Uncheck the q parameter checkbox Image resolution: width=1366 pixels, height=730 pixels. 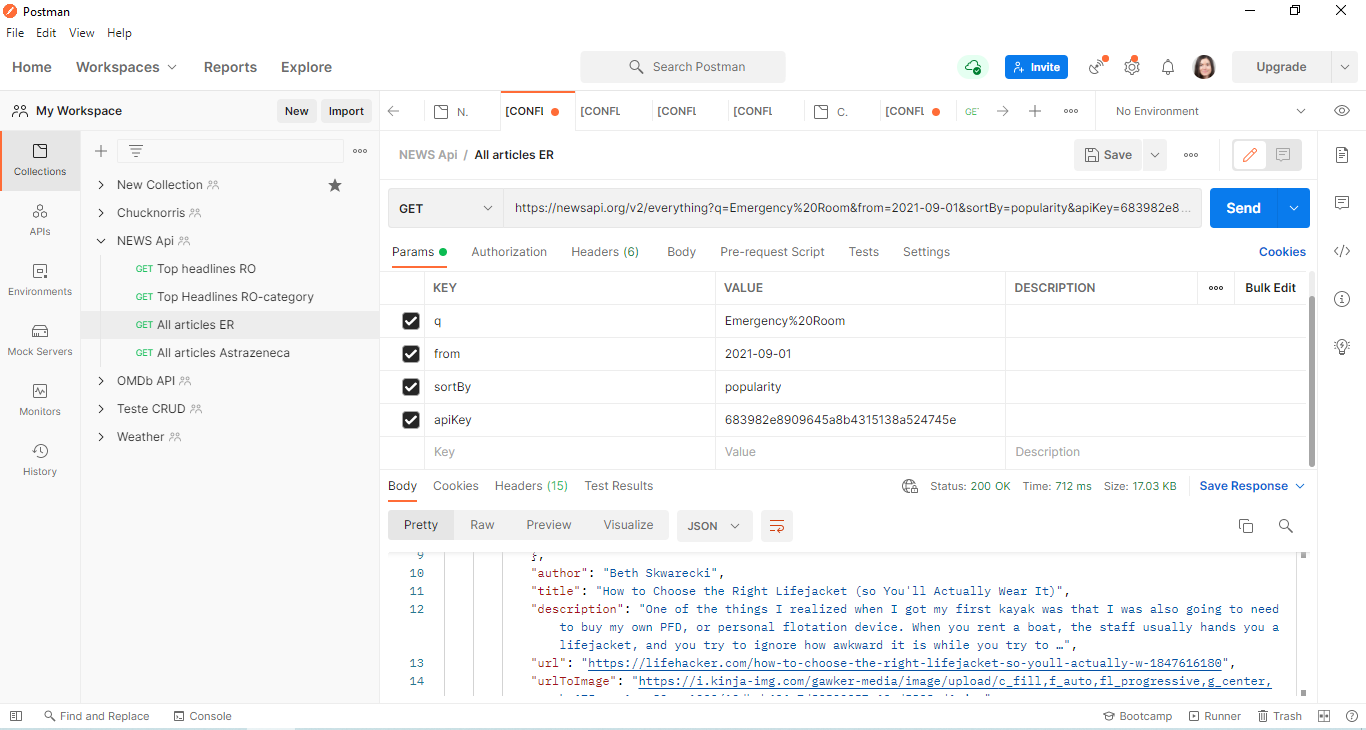click(410, 321)
